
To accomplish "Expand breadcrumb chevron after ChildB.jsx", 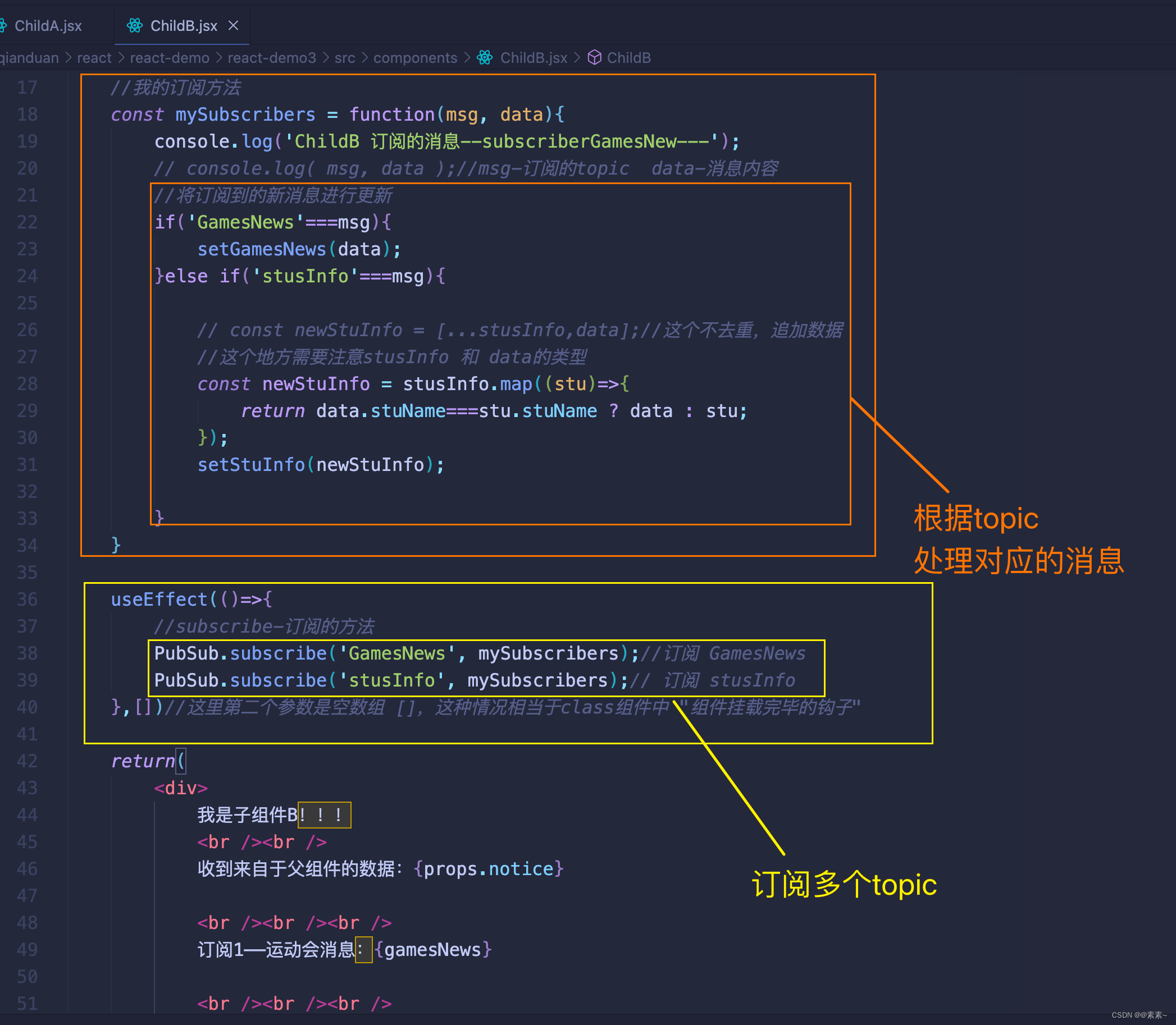I will tap(577, 58).
